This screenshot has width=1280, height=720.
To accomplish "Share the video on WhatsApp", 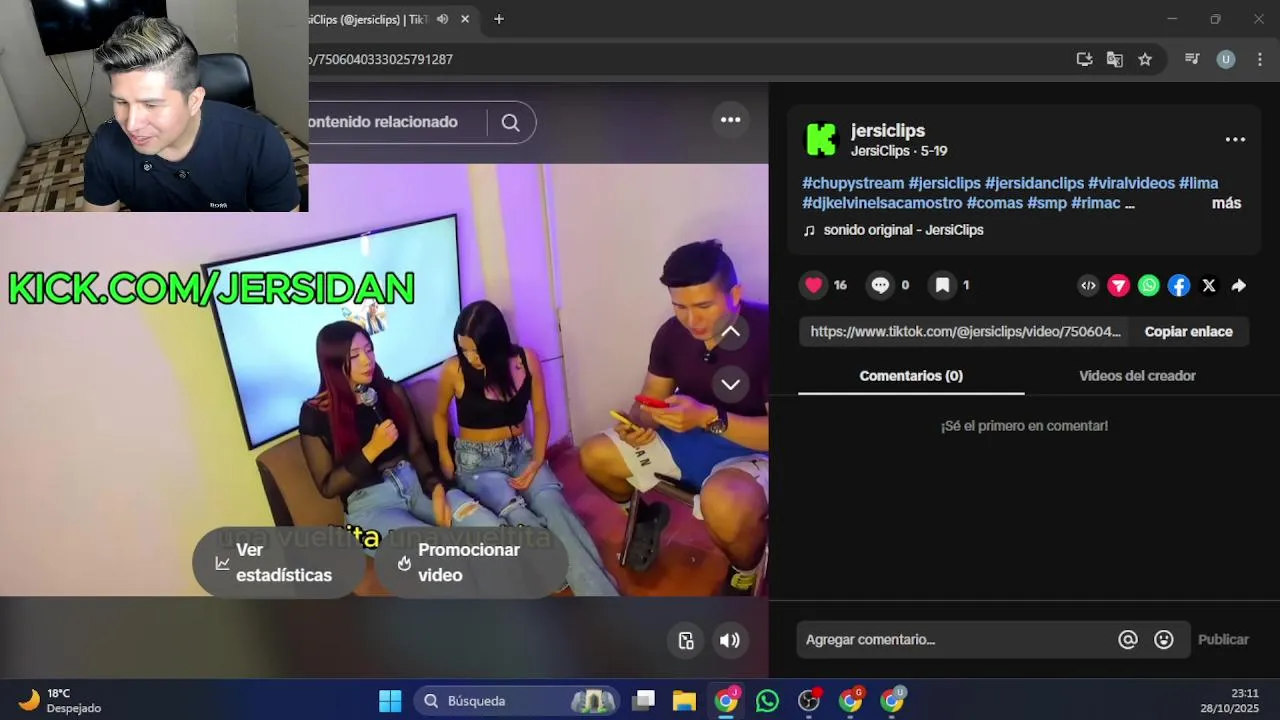I will pos(1149,286).
